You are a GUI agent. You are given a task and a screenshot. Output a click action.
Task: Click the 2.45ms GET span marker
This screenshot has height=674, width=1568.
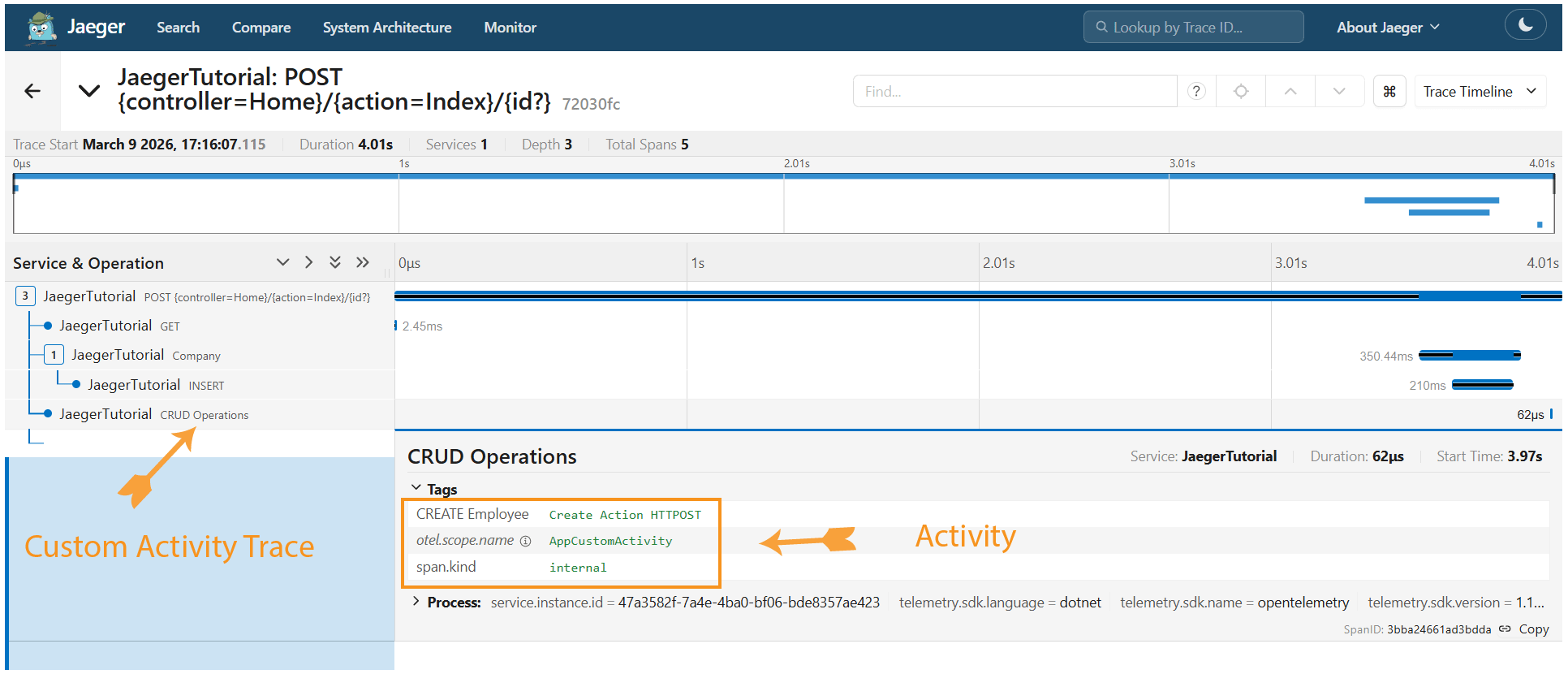(x=396, y=326)
